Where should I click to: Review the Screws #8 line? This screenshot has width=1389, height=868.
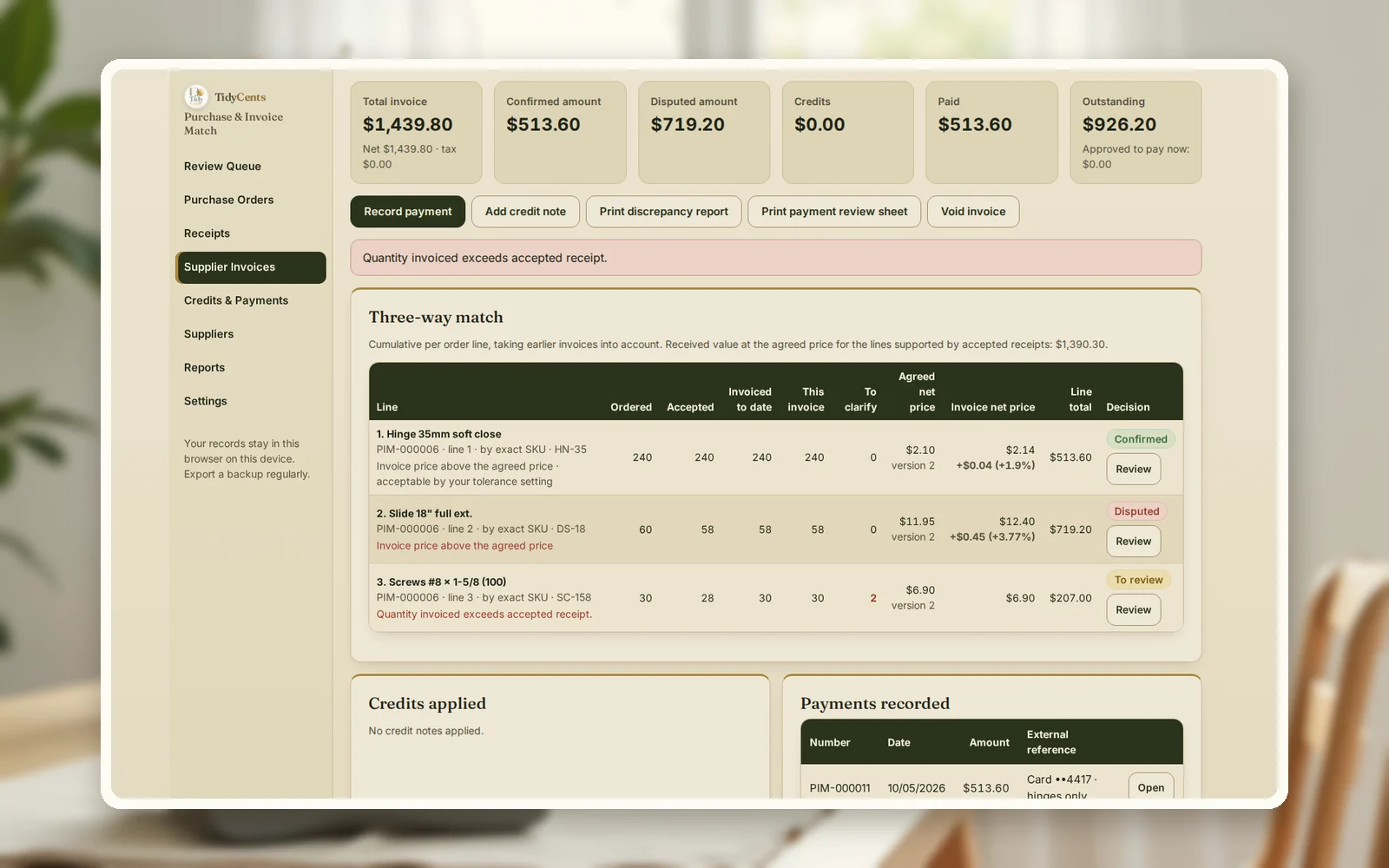click(1133, 609)
